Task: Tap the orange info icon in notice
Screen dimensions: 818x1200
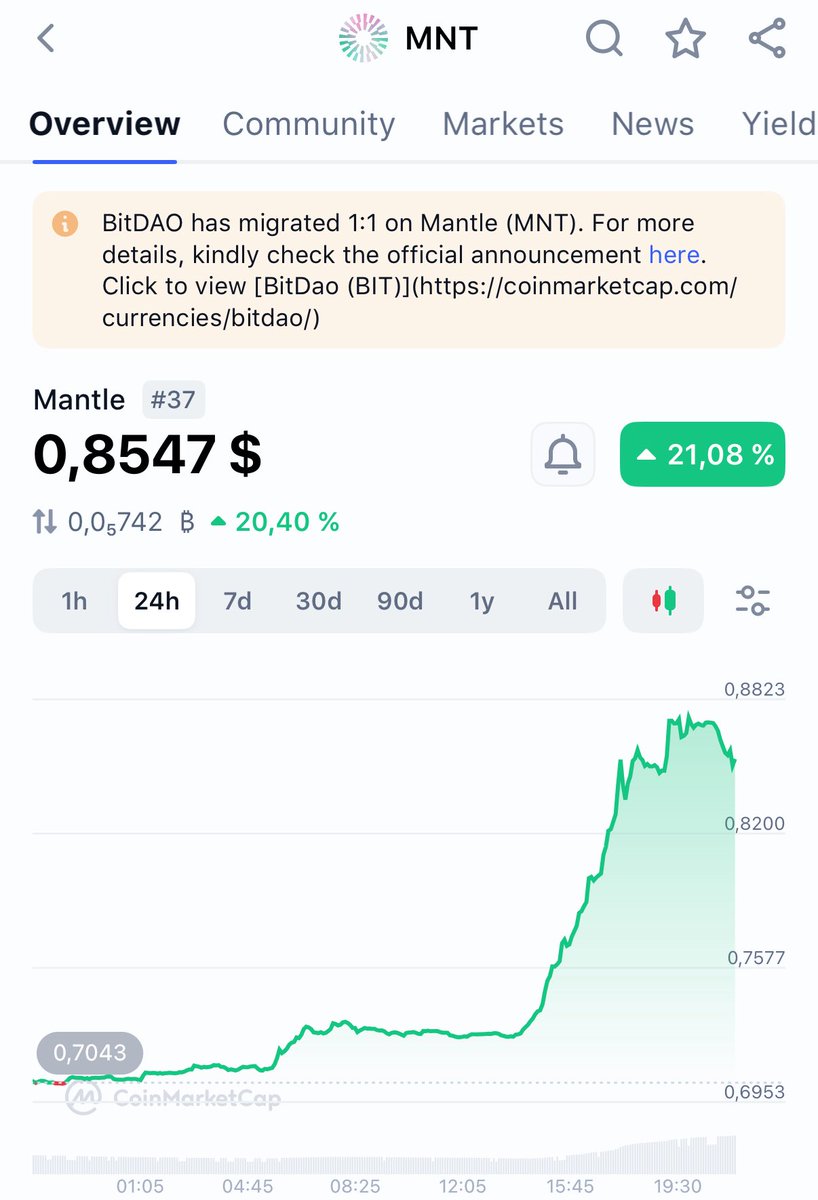Action: [x=65, y=223]
